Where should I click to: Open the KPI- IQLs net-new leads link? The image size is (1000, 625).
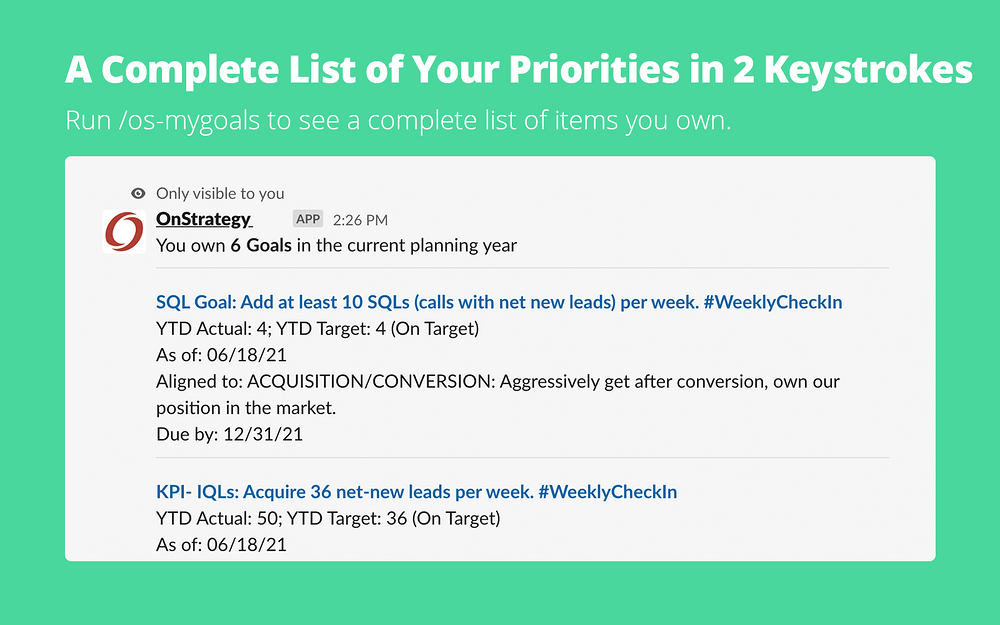[416, 492]
